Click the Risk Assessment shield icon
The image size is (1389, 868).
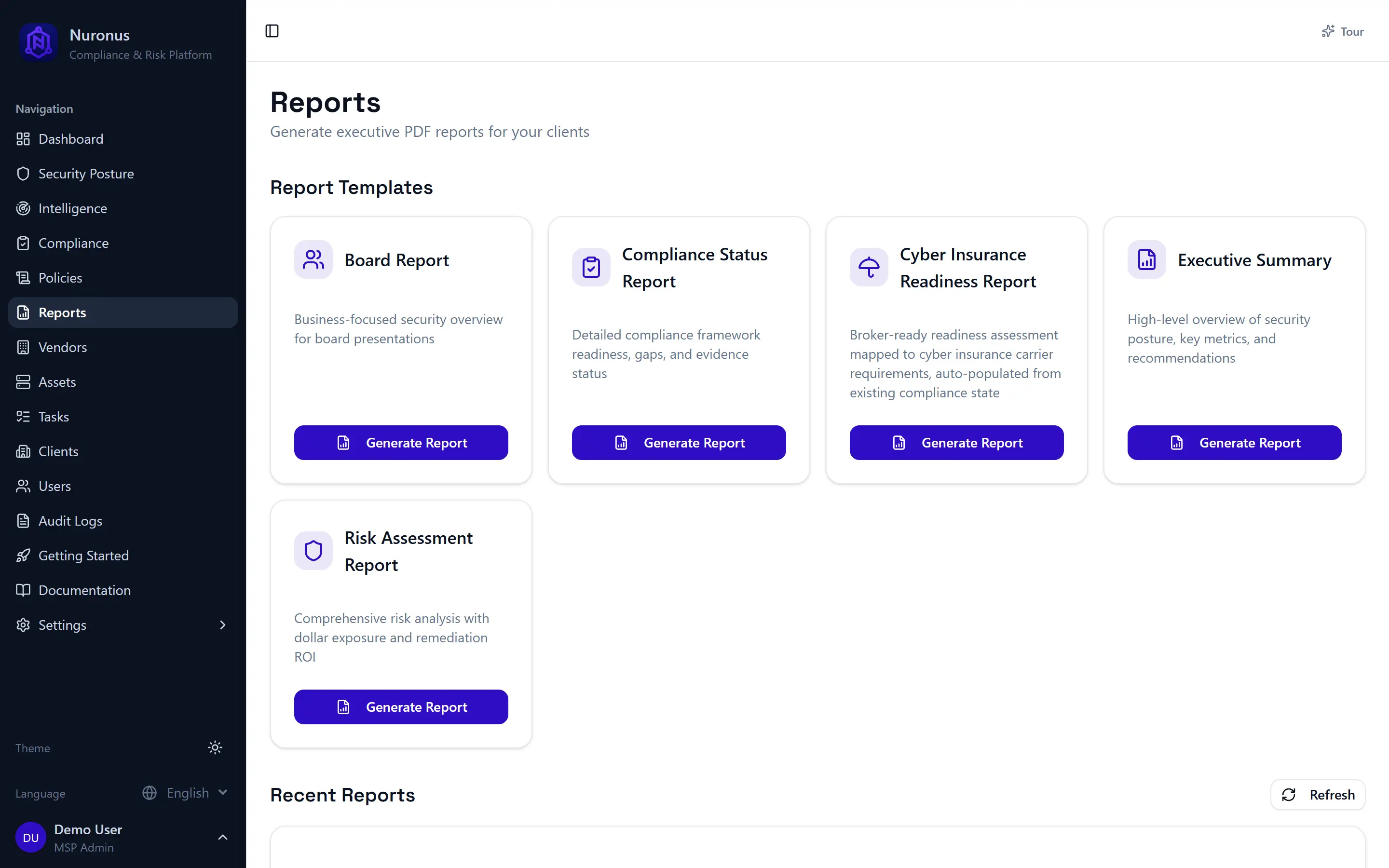pyautogui.click(x=313, y=551)
